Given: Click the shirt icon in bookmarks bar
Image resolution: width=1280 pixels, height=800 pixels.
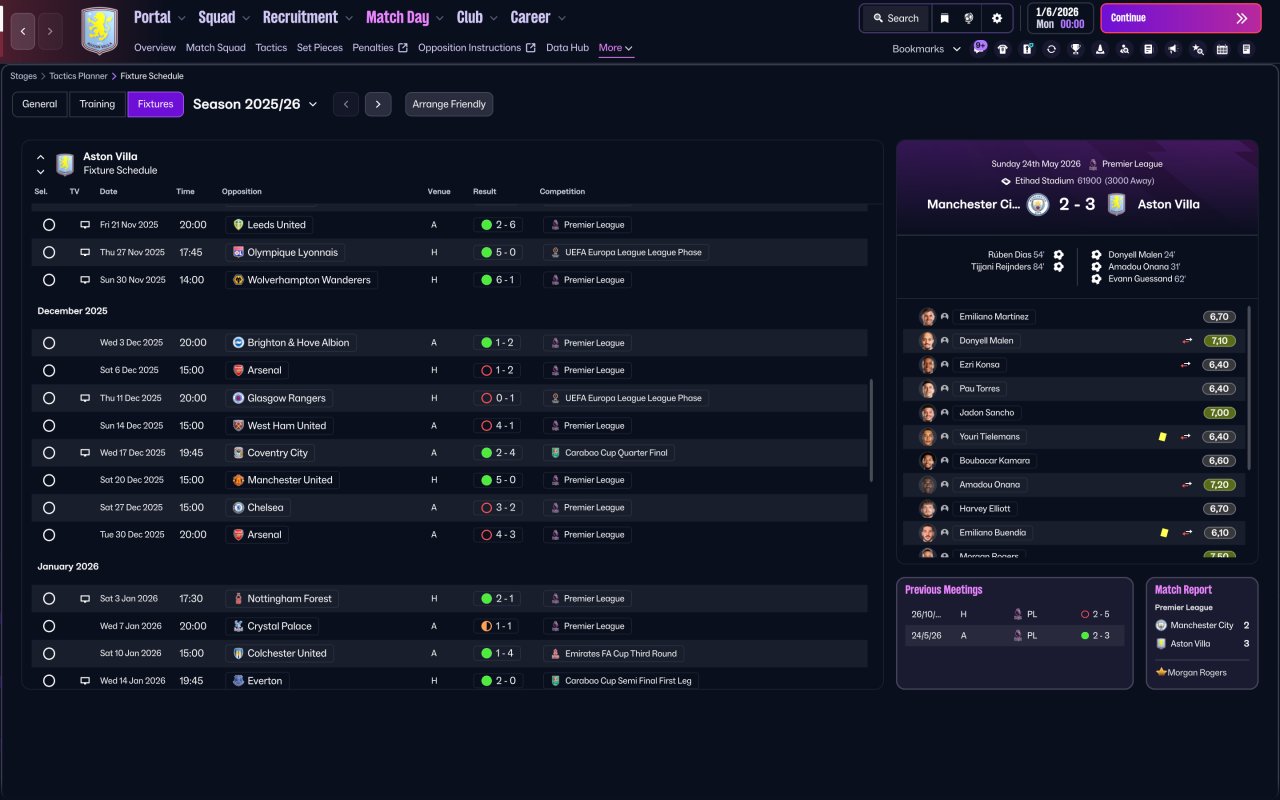Looking at the screenshot, I should coord(1003,49).
